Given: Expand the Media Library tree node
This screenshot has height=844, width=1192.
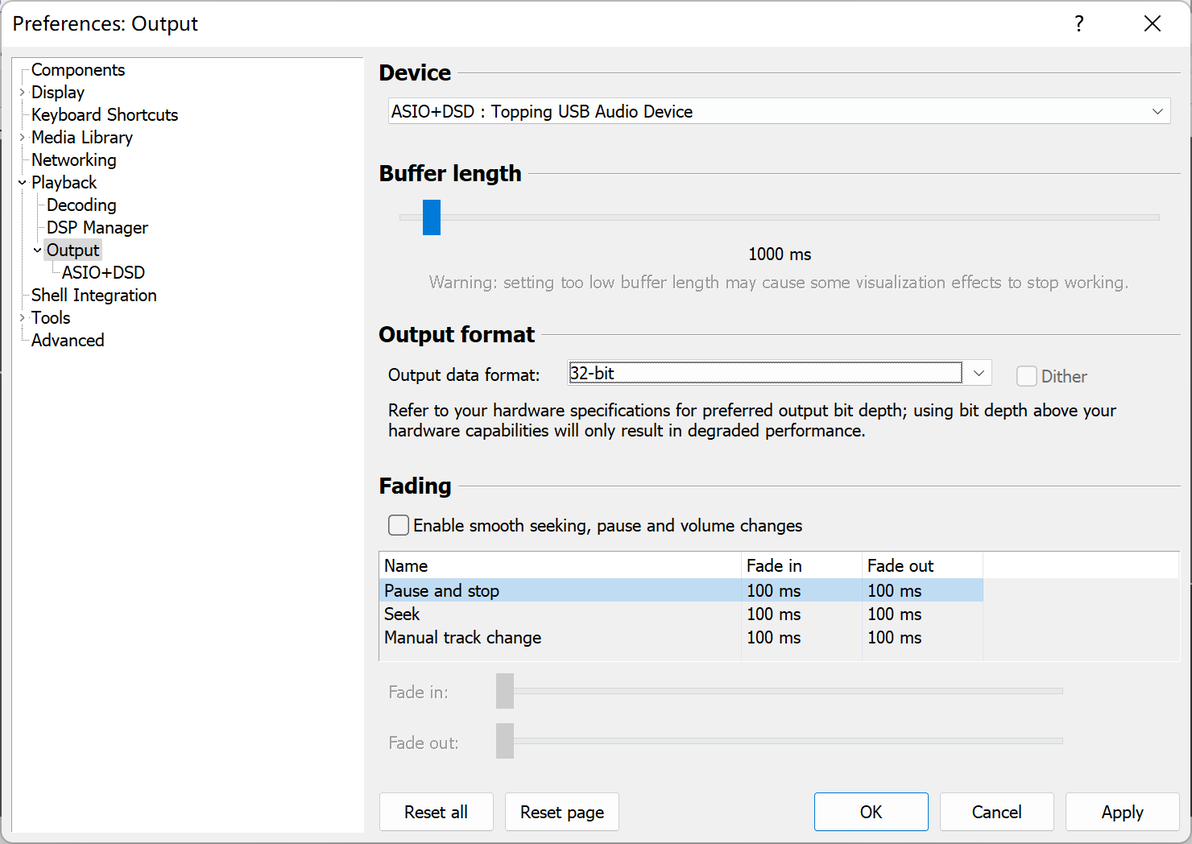Looking at the screenshot, I should click(22, 137).
